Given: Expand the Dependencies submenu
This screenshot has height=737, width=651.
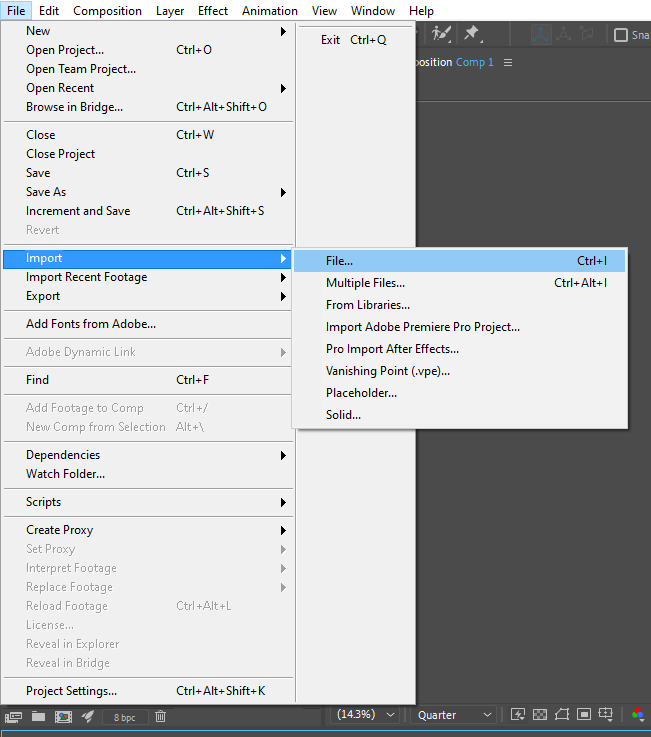Looking at the screenshot, I should tap(148, 455).
